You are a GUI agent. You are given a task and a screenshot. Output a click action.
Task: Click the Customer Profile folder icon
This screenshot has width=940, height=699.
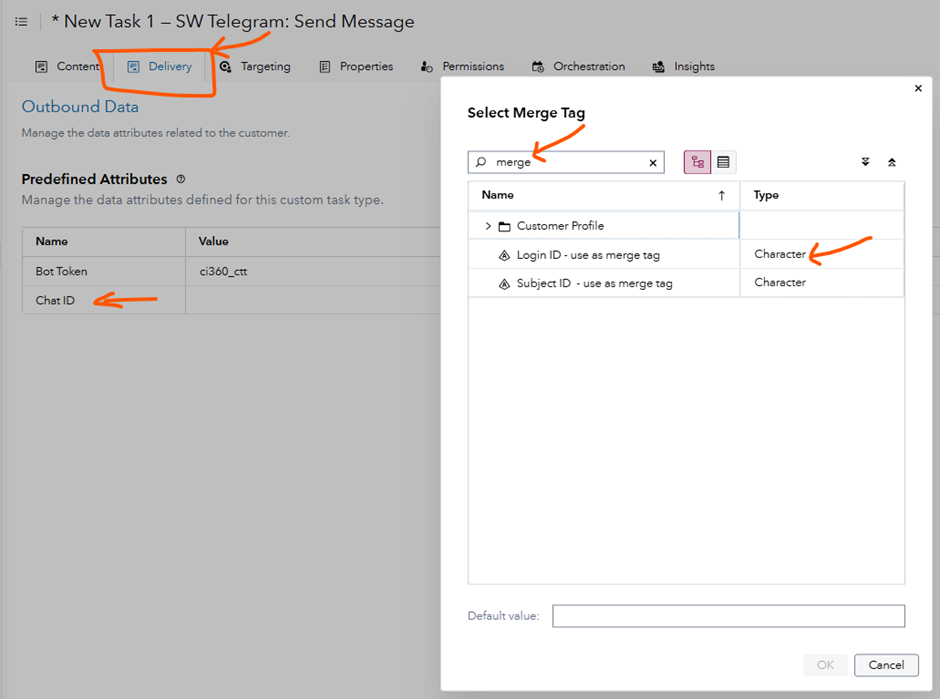[502, 225]
